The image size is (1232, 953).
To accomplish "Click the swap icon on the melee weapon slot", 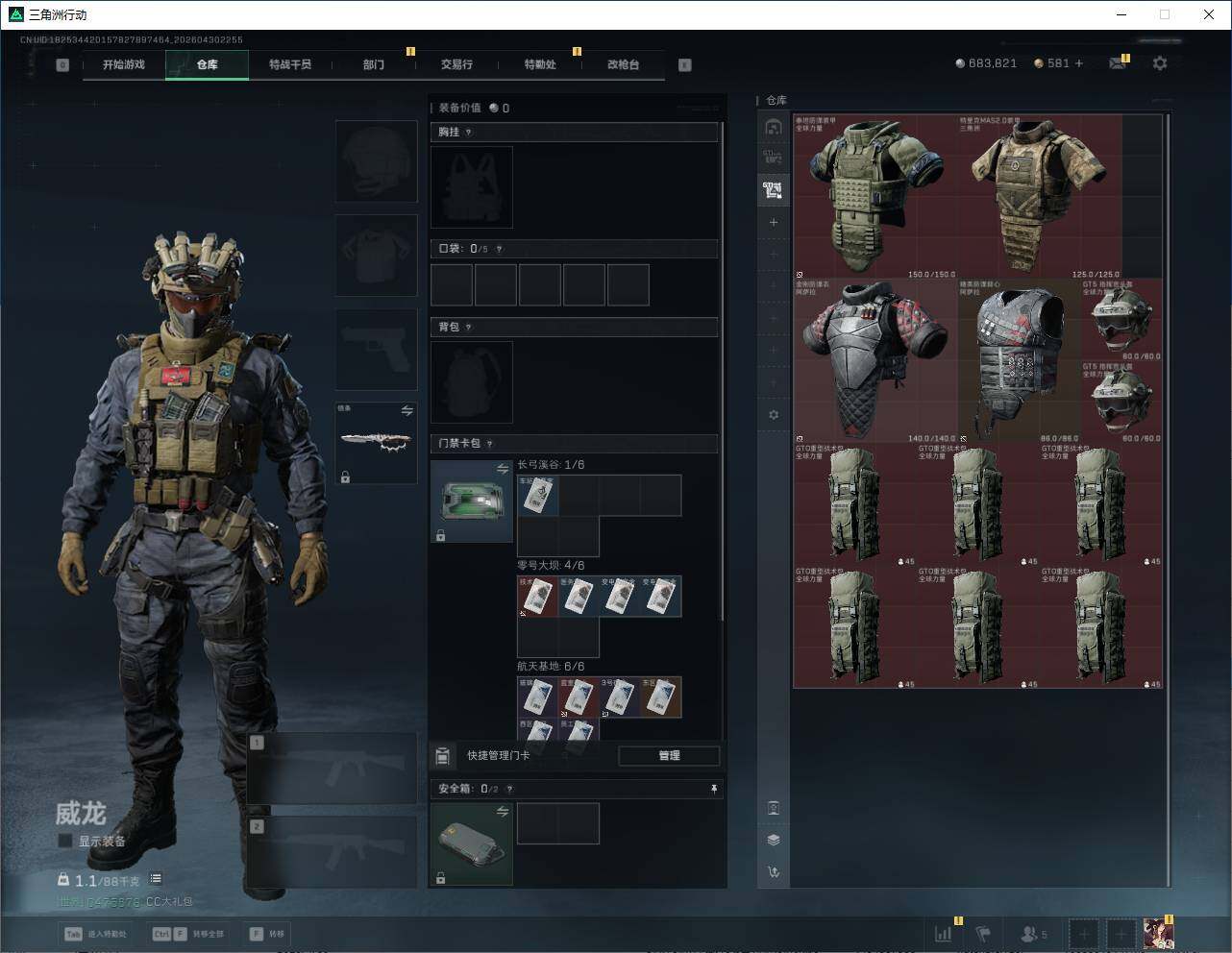I will [407, 411].
